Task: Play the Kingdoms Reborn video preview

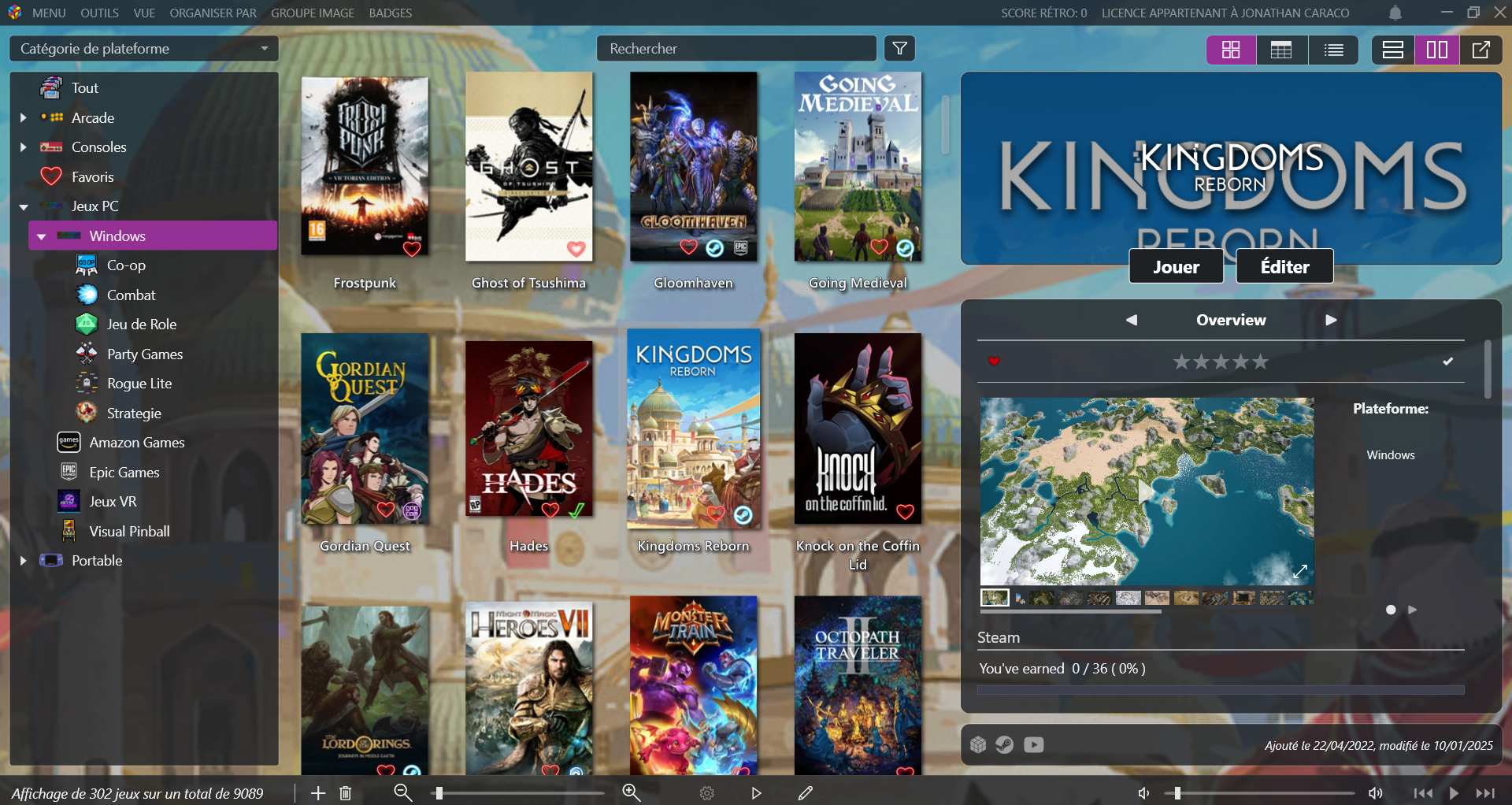Action: coord(1147,492)
